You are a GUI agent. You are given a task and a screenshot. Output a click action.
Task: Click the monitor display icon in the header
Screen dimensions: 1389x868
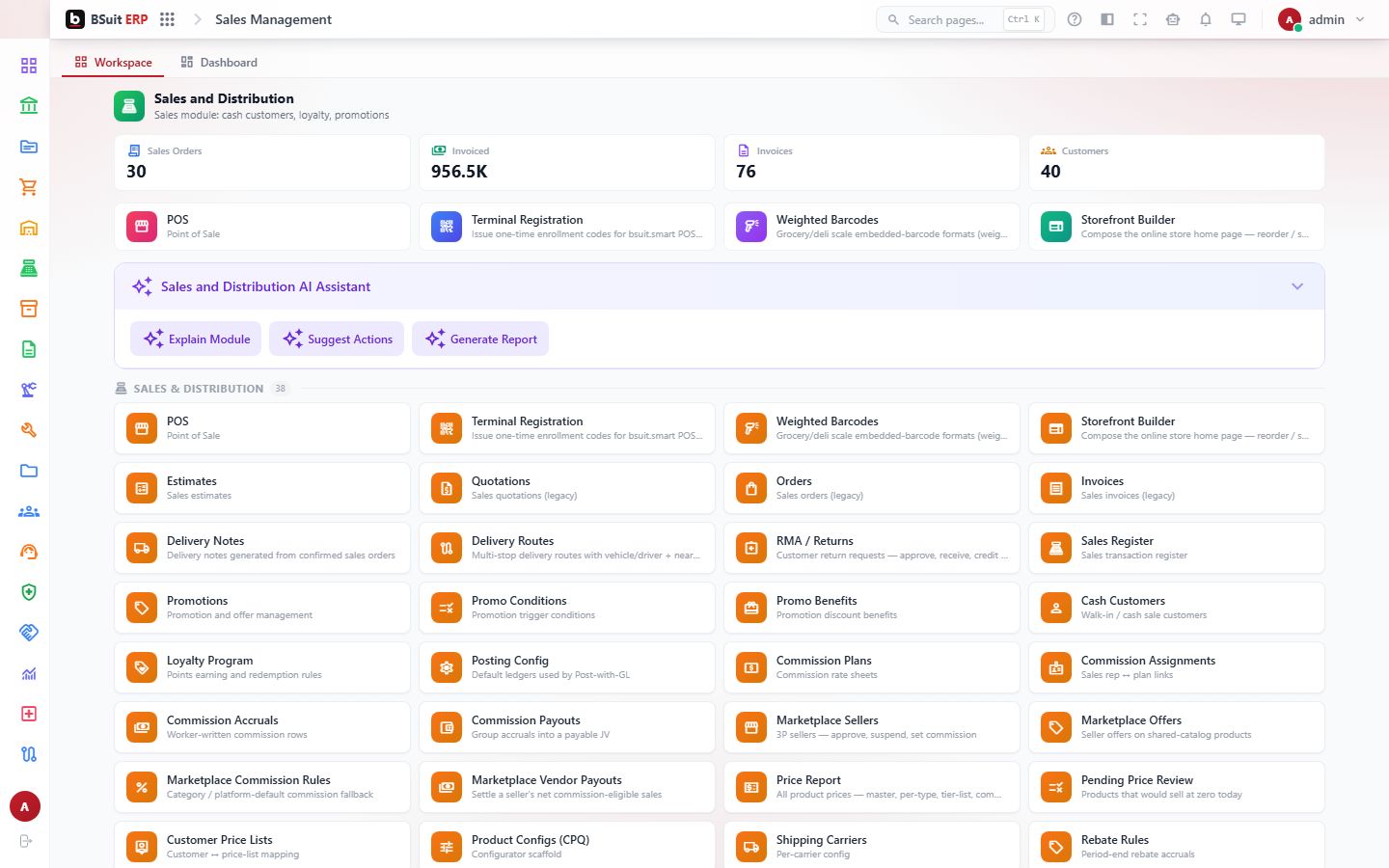tap(1239, 19)
